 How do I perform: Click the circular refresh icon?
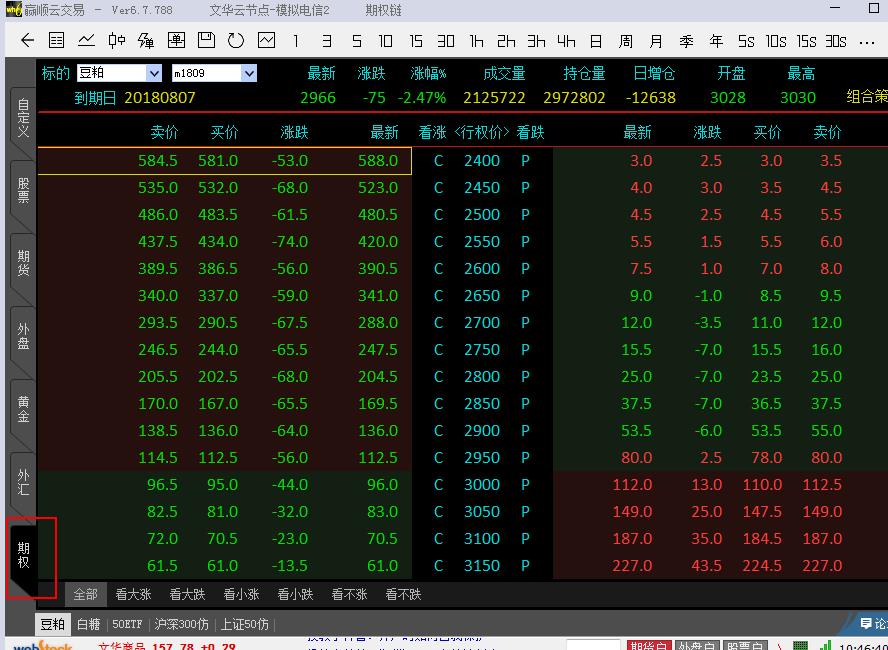point(236,41)
